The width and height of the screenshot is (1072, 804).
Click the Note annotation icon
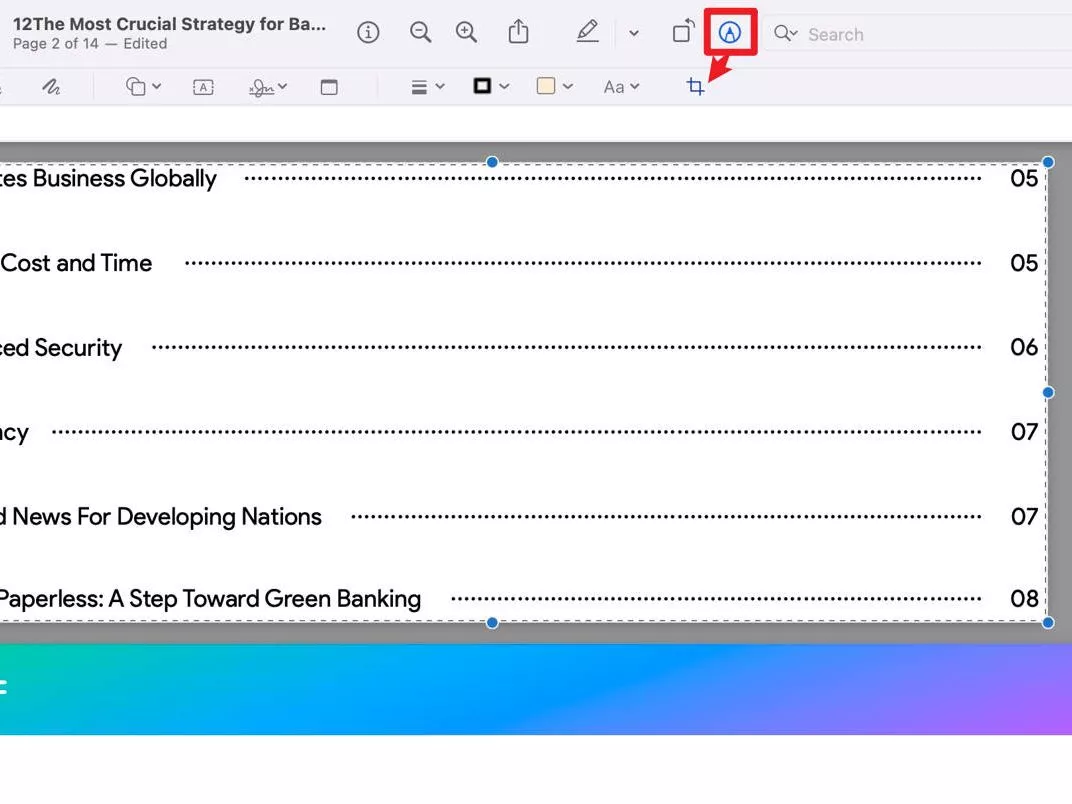click(329, 87)
